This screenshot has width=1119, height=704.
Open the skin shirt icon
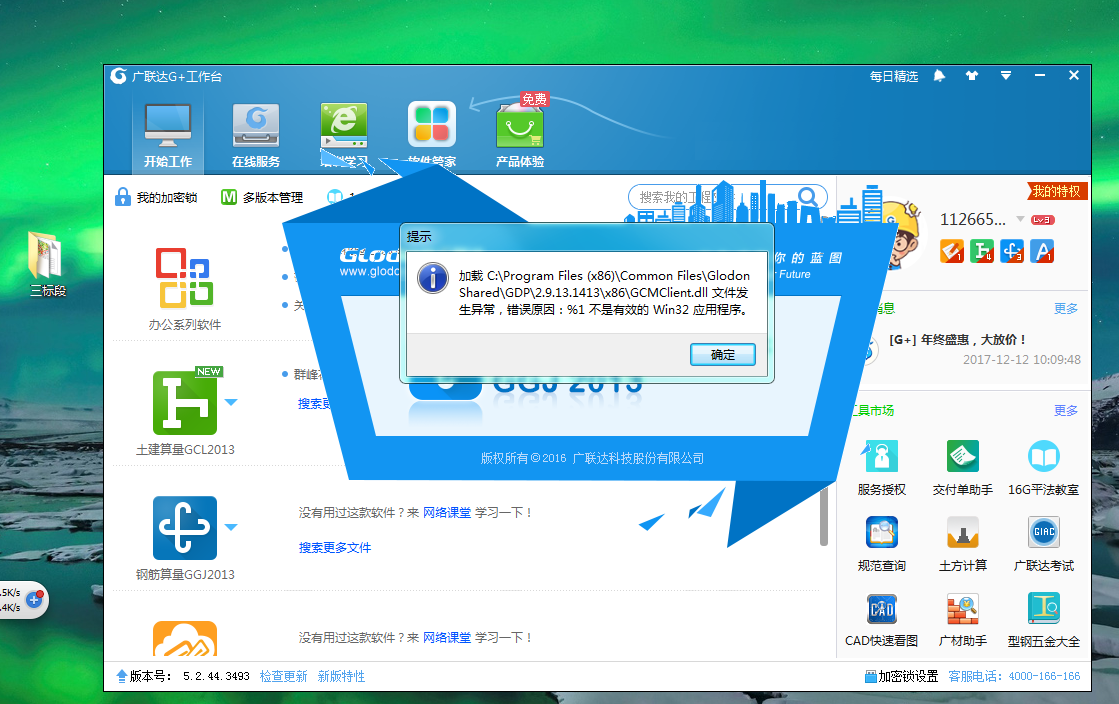(971, 76)
